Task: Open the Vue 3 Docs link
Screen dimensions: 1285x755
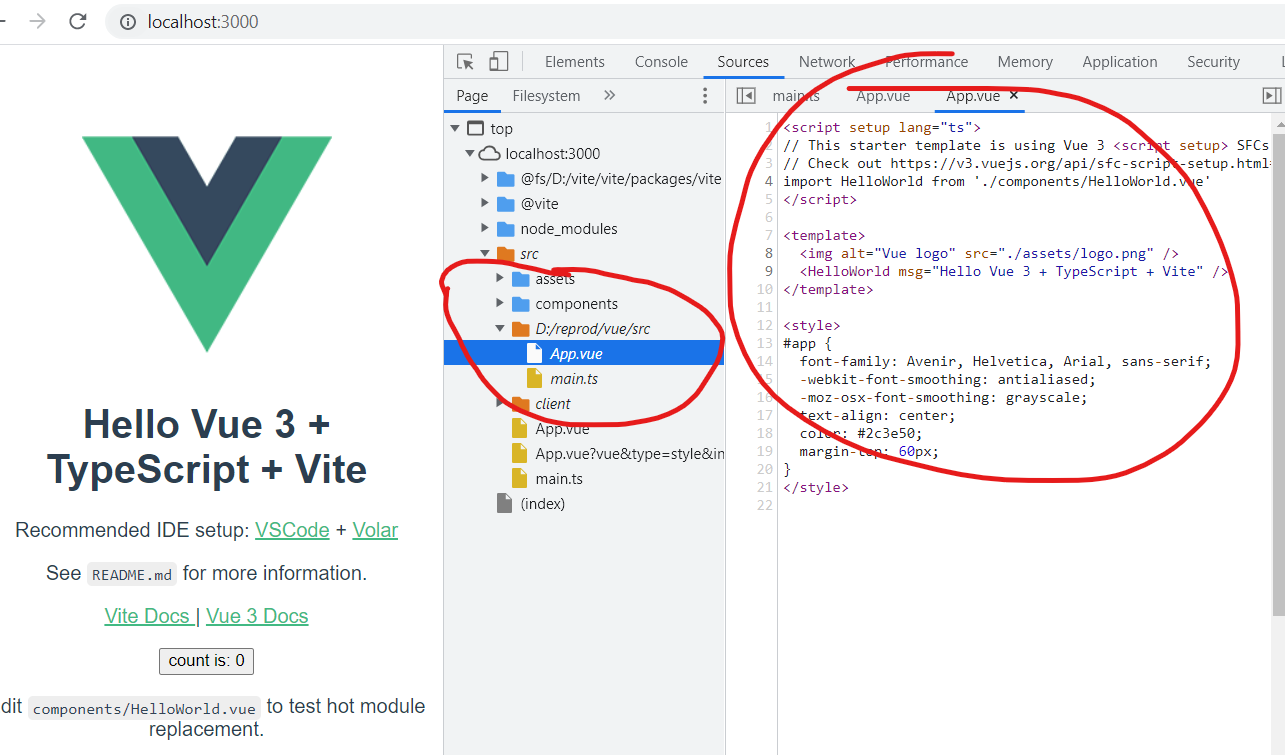Action: coord(257,616)
